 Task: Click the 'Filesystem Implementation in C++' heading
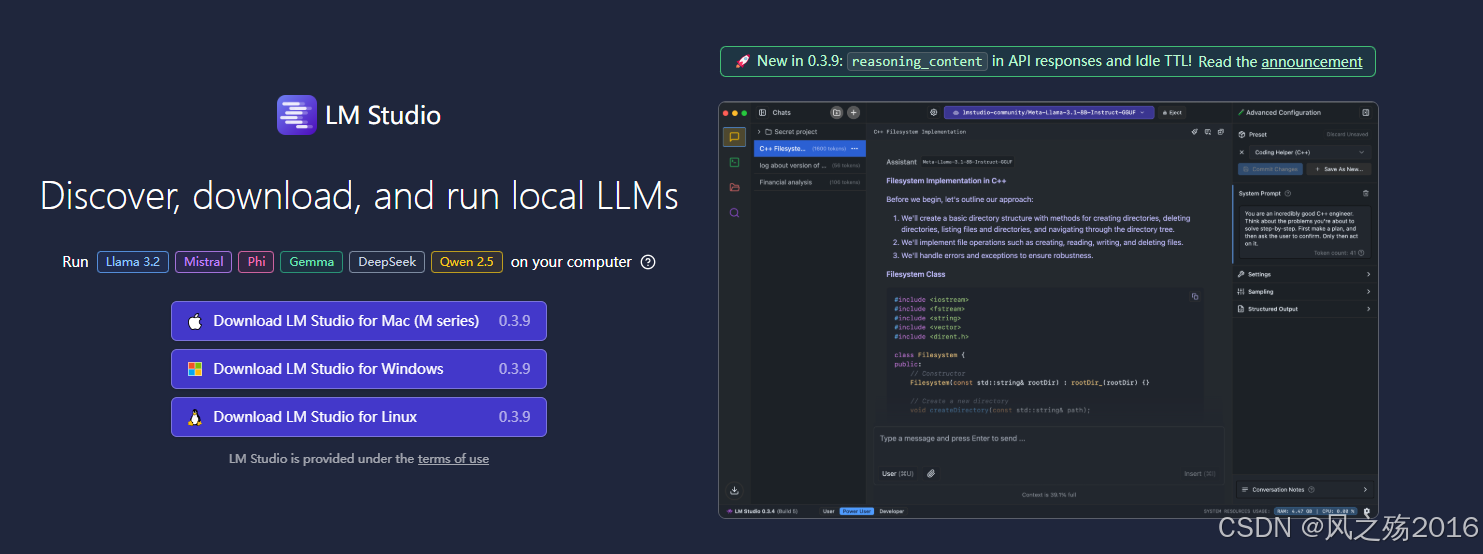pyautogui.click(x=946, y=181)
